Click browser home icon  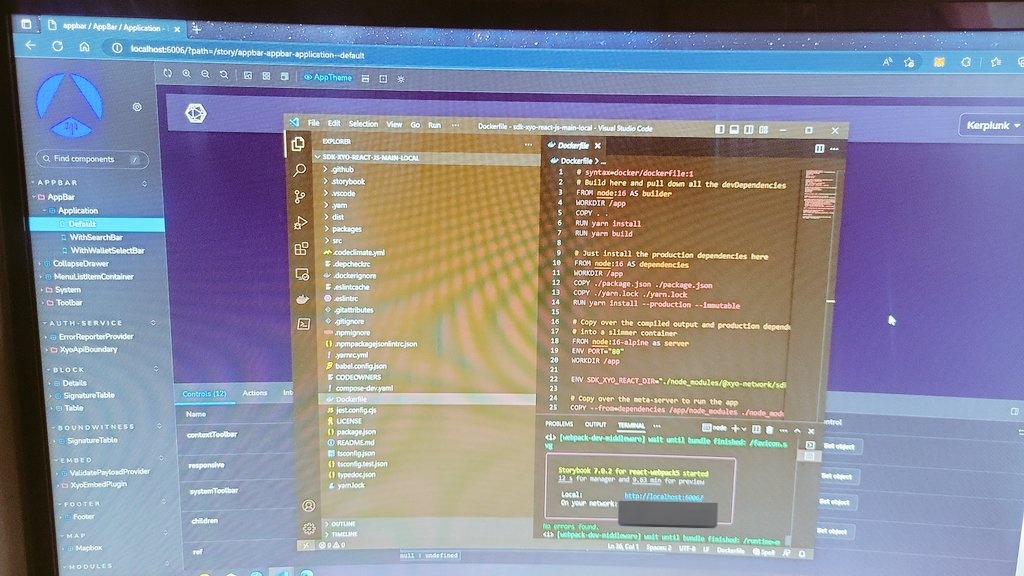coord(84,47)
